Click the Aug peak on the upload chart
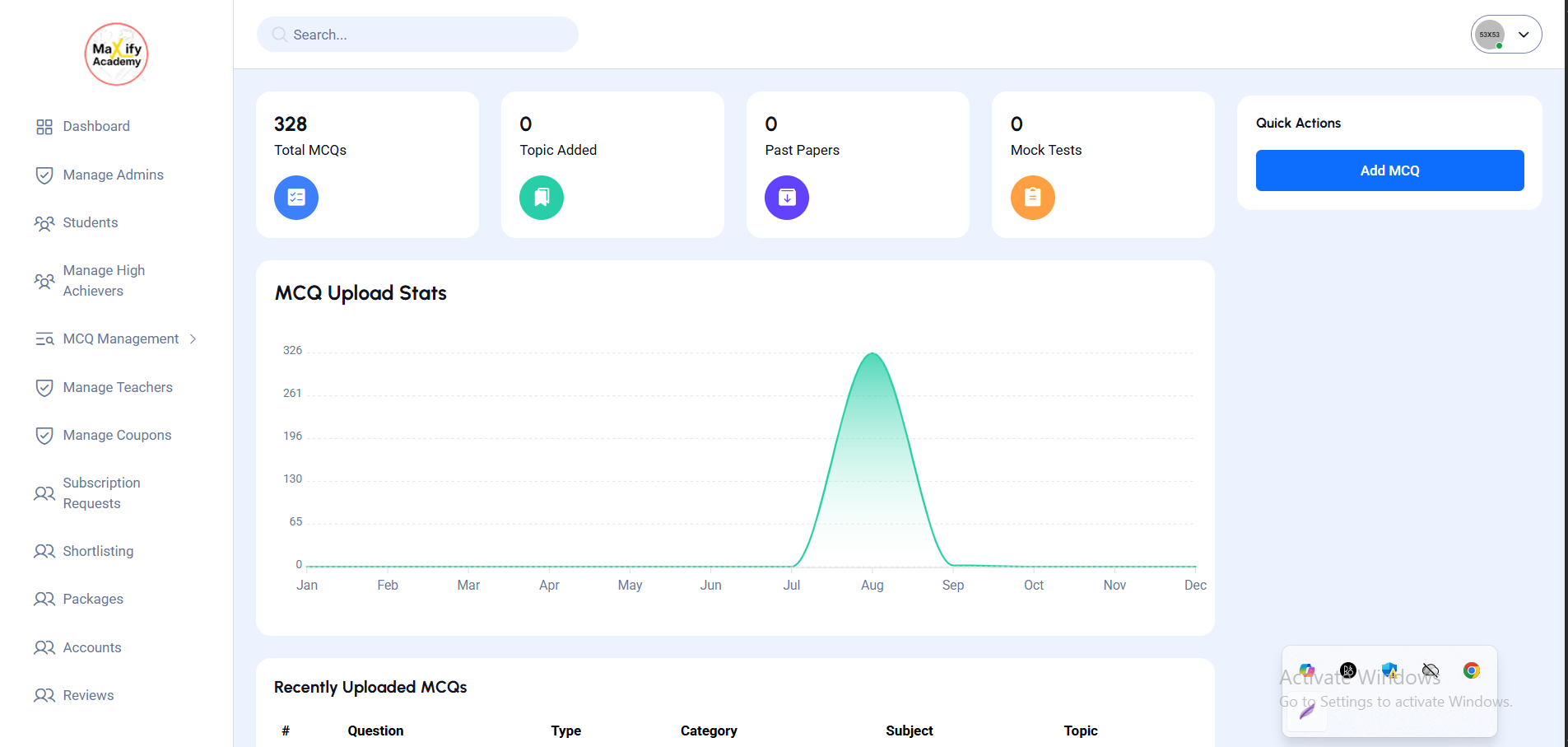 (872, 354)
